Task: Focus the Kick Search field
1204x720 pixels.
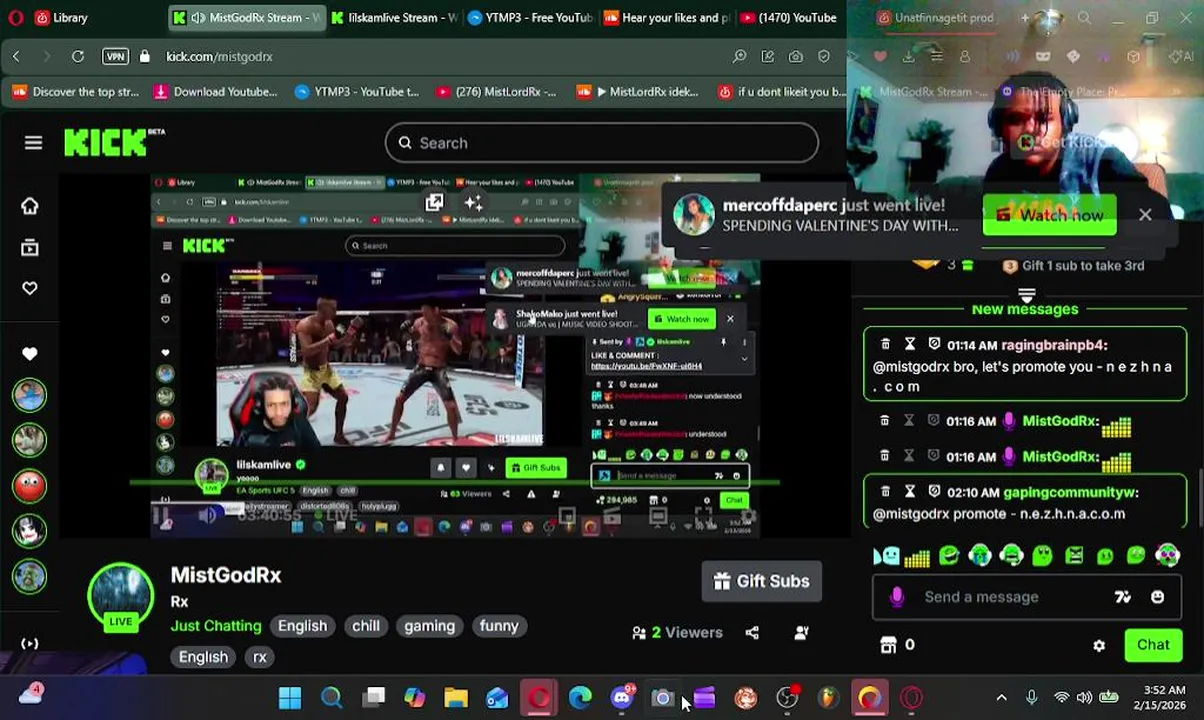Action: click(602, 143)
